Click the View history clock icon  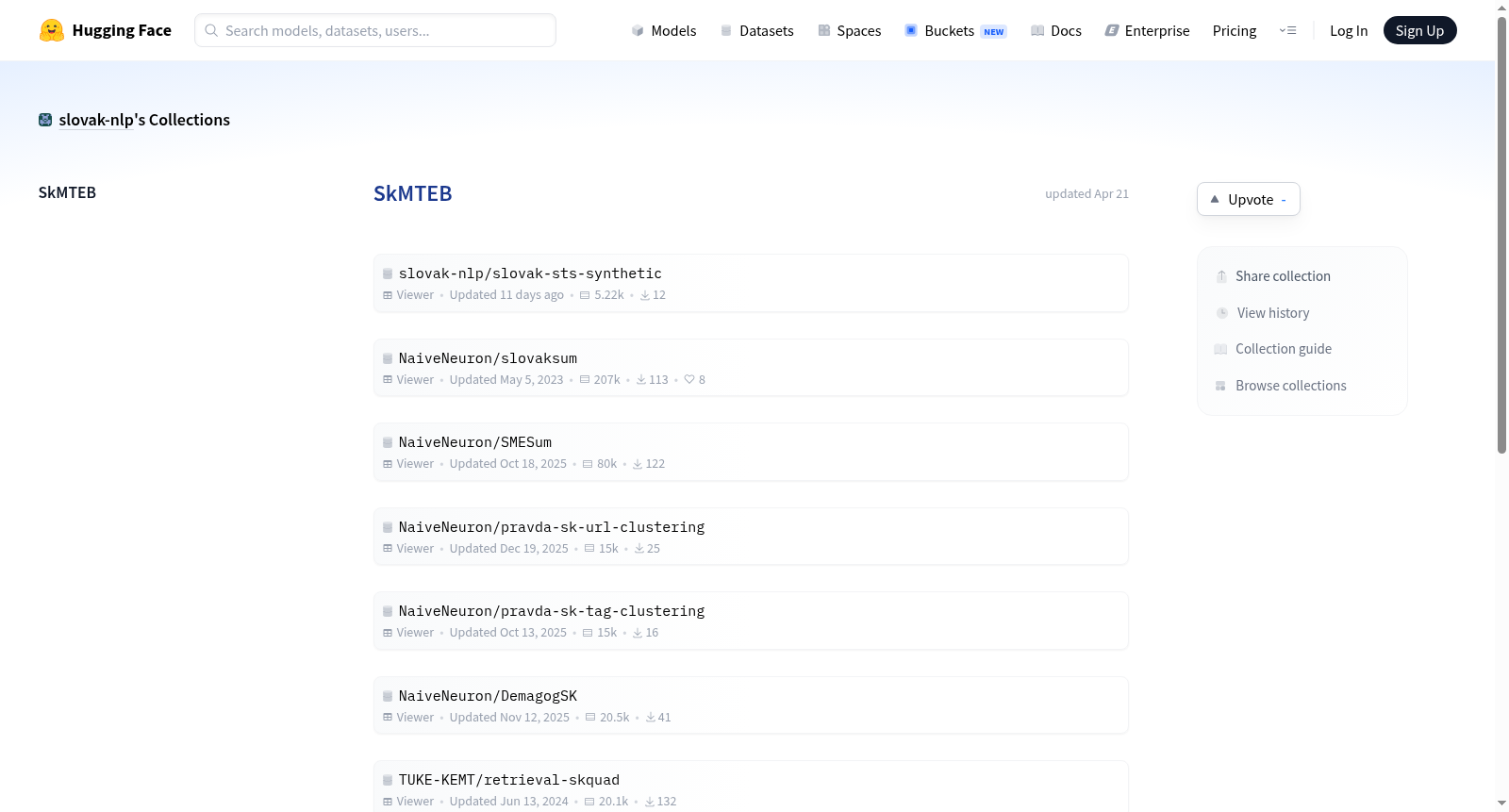pos(1222,313)
